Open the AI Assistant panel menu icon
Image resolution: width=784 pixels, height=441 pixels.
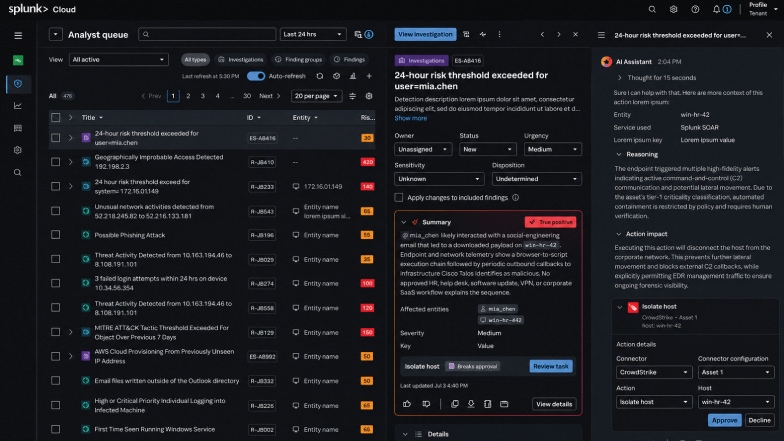click(x=602, y=35)
